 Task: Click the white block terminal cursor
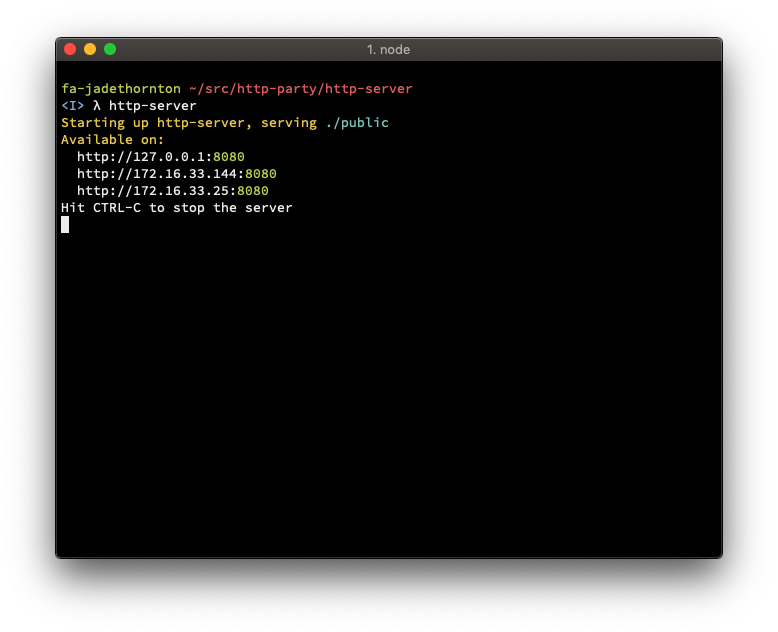(65, 225)
